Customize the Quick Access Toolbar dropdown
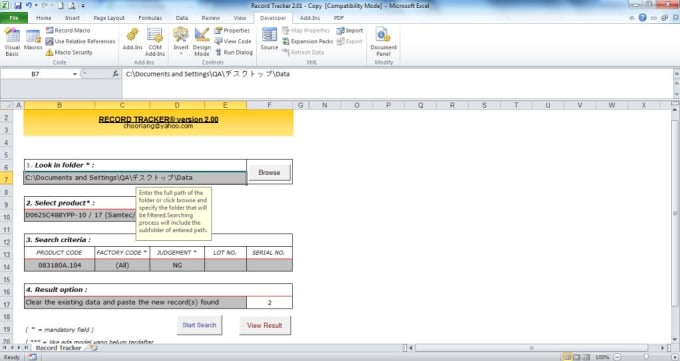This screenshot has height=361, width=680. point(83,6)
